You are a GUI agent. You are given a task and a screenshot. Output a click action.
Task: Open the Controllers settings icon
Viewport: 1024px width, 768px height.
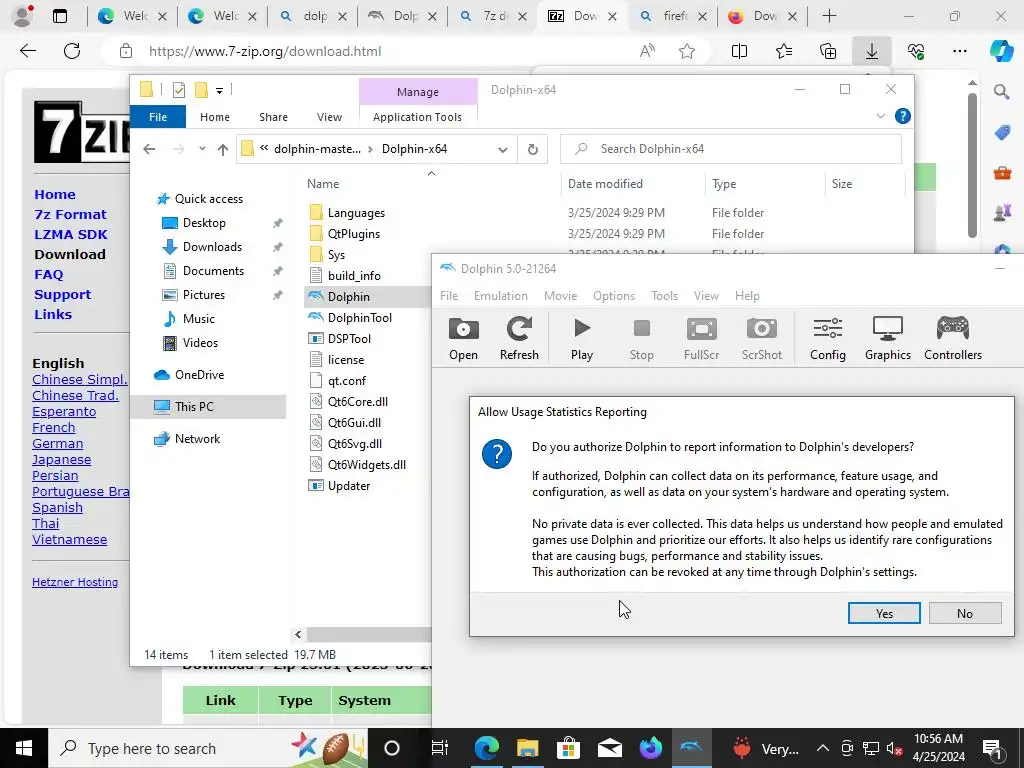pos(953,338)
